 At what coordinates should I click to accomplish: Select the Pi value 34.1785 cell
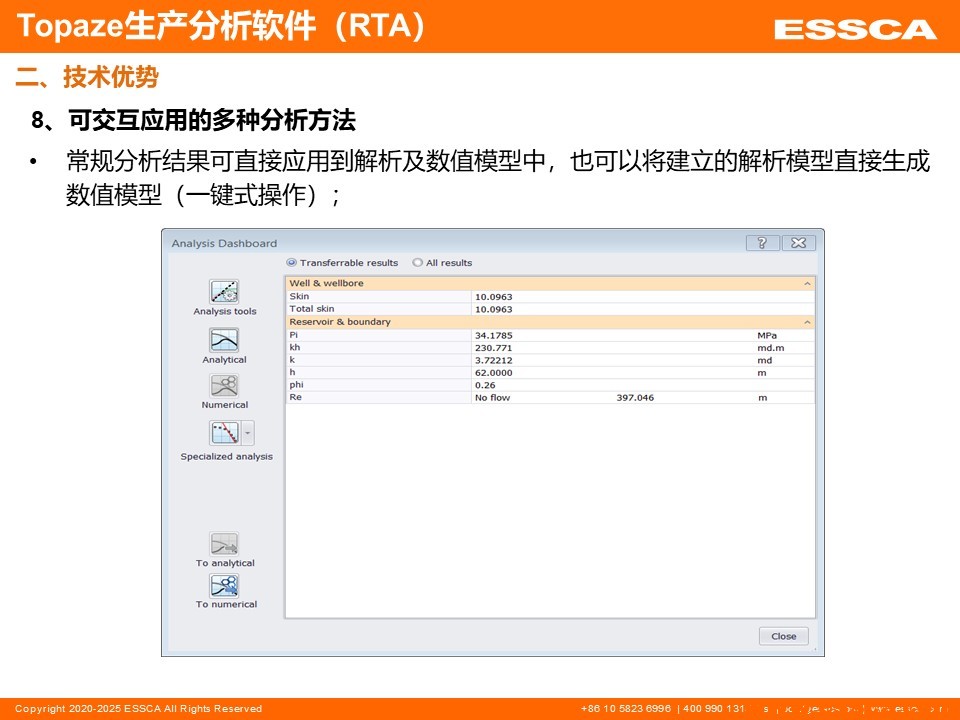coord(494,335)
